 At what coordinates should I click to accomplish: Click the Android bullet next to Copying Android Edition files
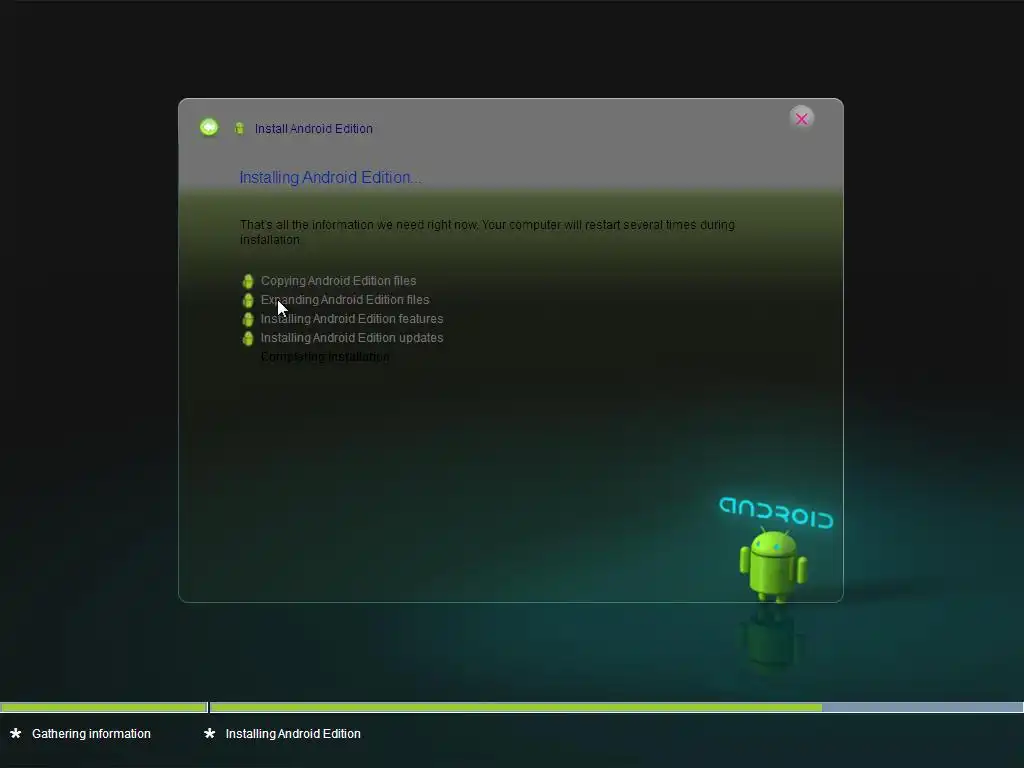click(x=248, y=281)
